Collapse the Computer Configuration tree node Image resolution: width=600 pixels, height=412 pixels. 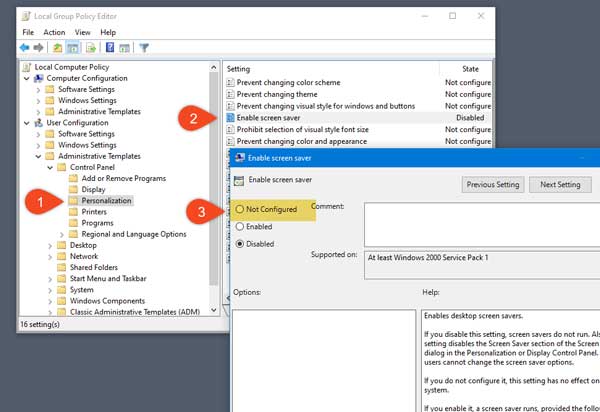click(x=27, y=79)
